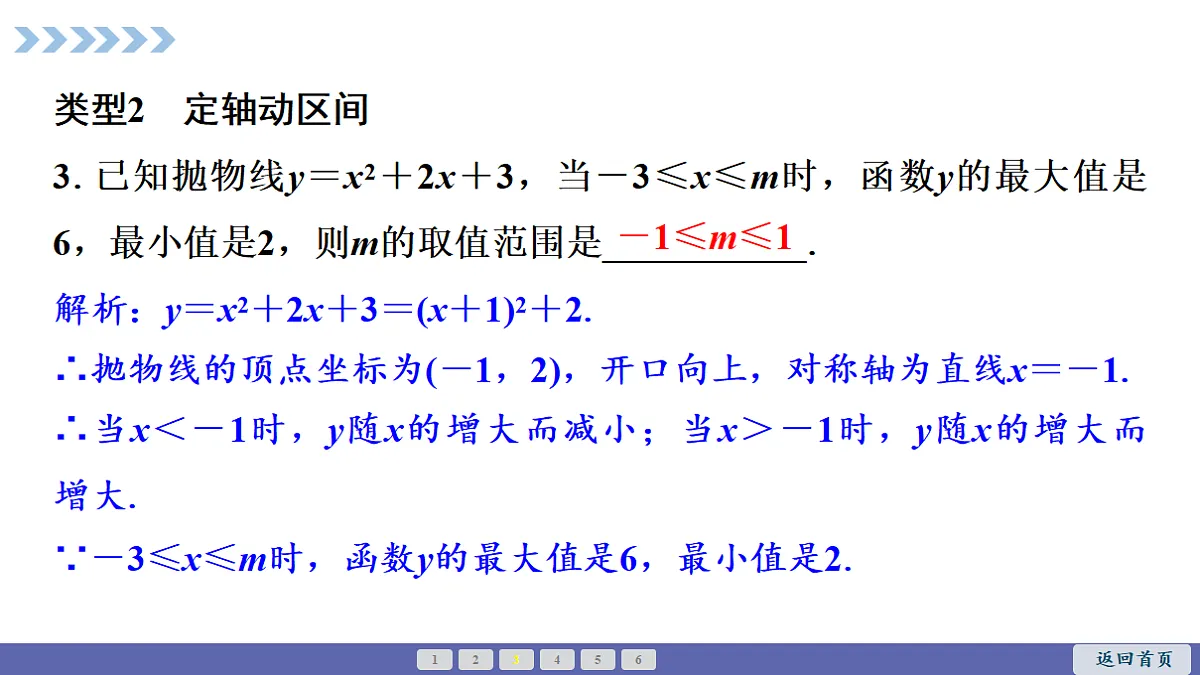Select the highlighted page 3 button
This screenshot has height=675, width=1200.
[x=516, y=660]
